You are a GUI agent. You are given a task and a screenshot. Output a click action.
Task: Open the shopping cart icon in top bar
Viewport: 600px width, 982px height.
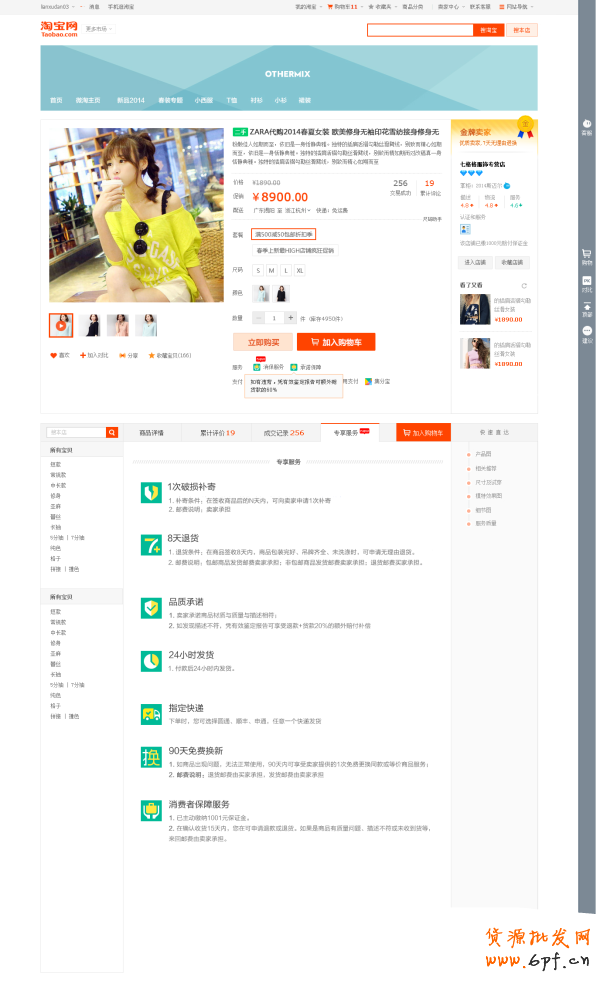pos(330,7)
